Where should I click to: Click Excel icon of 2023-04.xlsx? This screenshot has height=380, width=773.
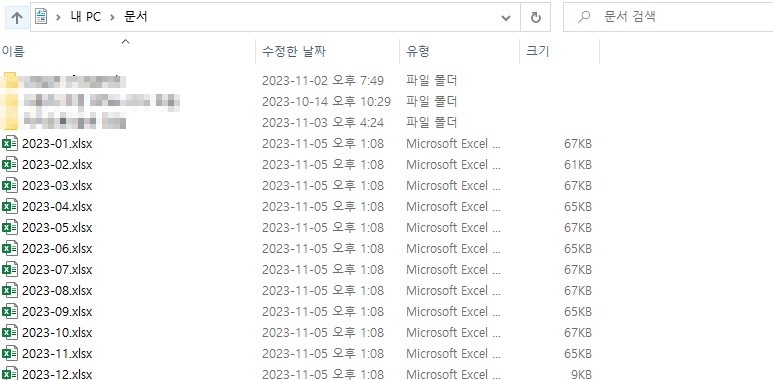[x=10, y=207]
